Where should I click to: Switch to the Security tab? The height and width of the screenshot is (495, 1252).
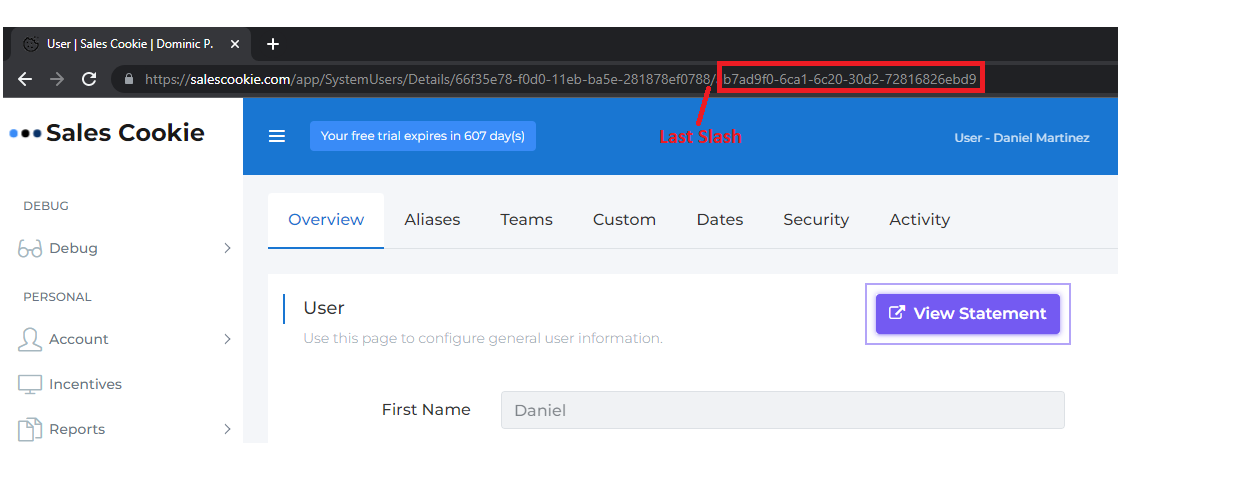pyautogui.click(x=816, y=220)
